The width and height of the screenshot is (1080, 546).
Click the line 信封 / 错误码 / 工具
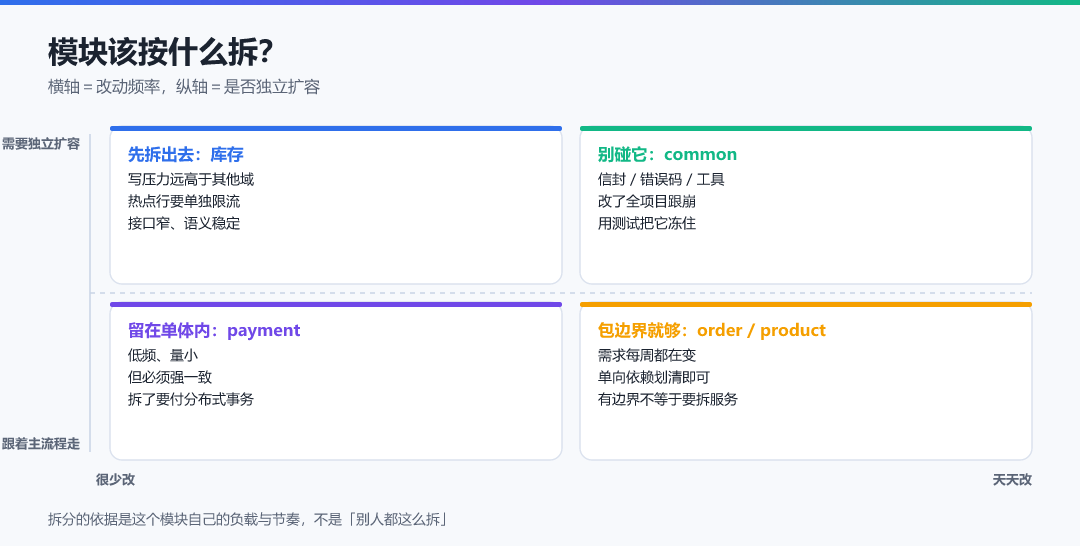pos(661,179)
